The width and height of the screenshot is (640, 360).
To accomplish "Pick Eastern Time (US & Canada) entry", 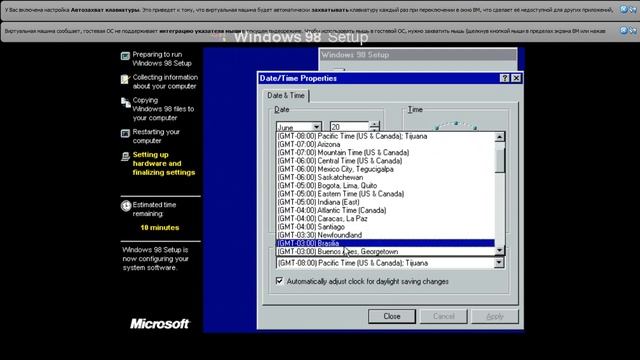I will [385, 194].
